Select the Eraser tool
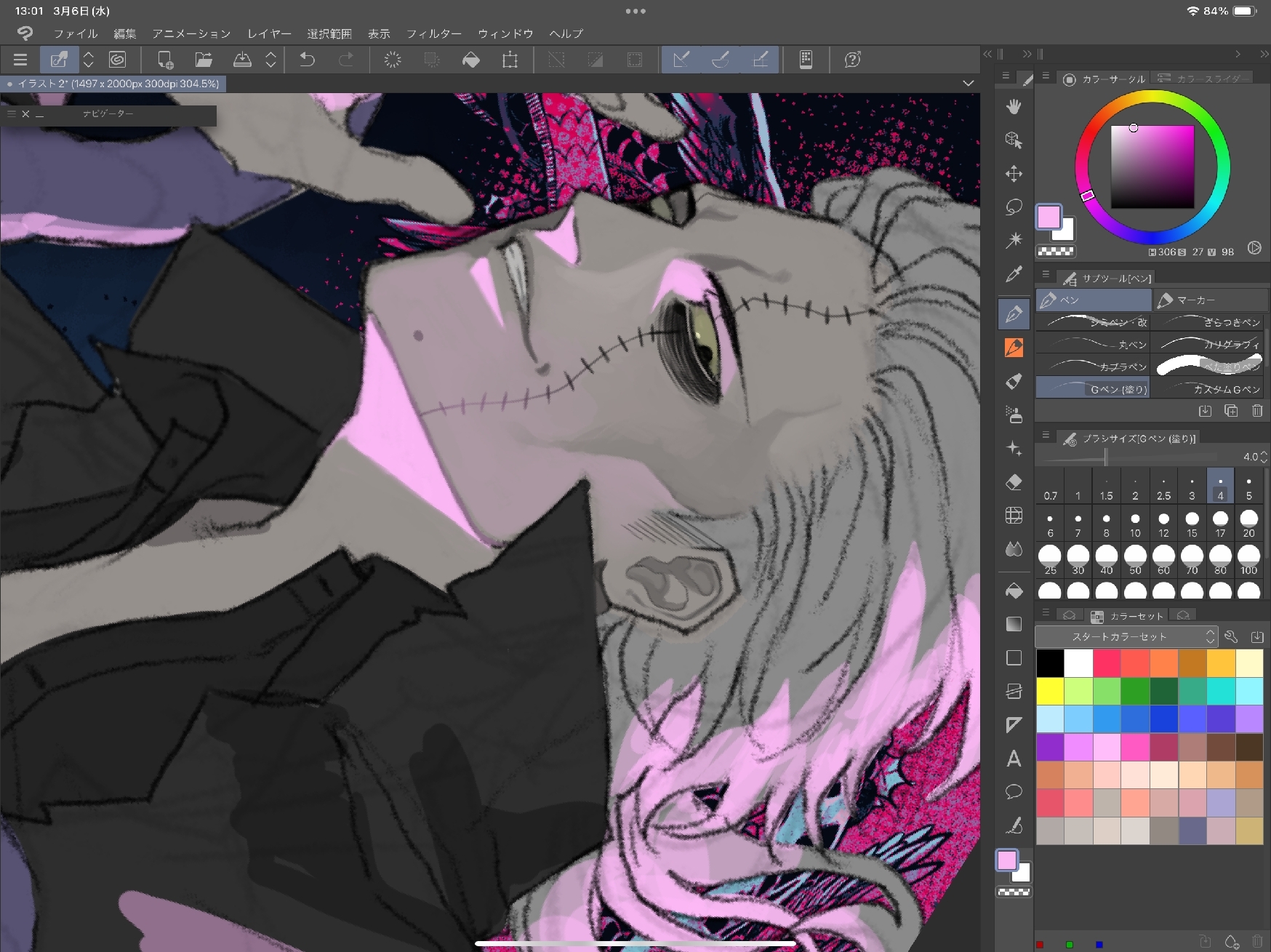Image resolution: width=1271 pixels, height=952 pixels. [1014, 482]
